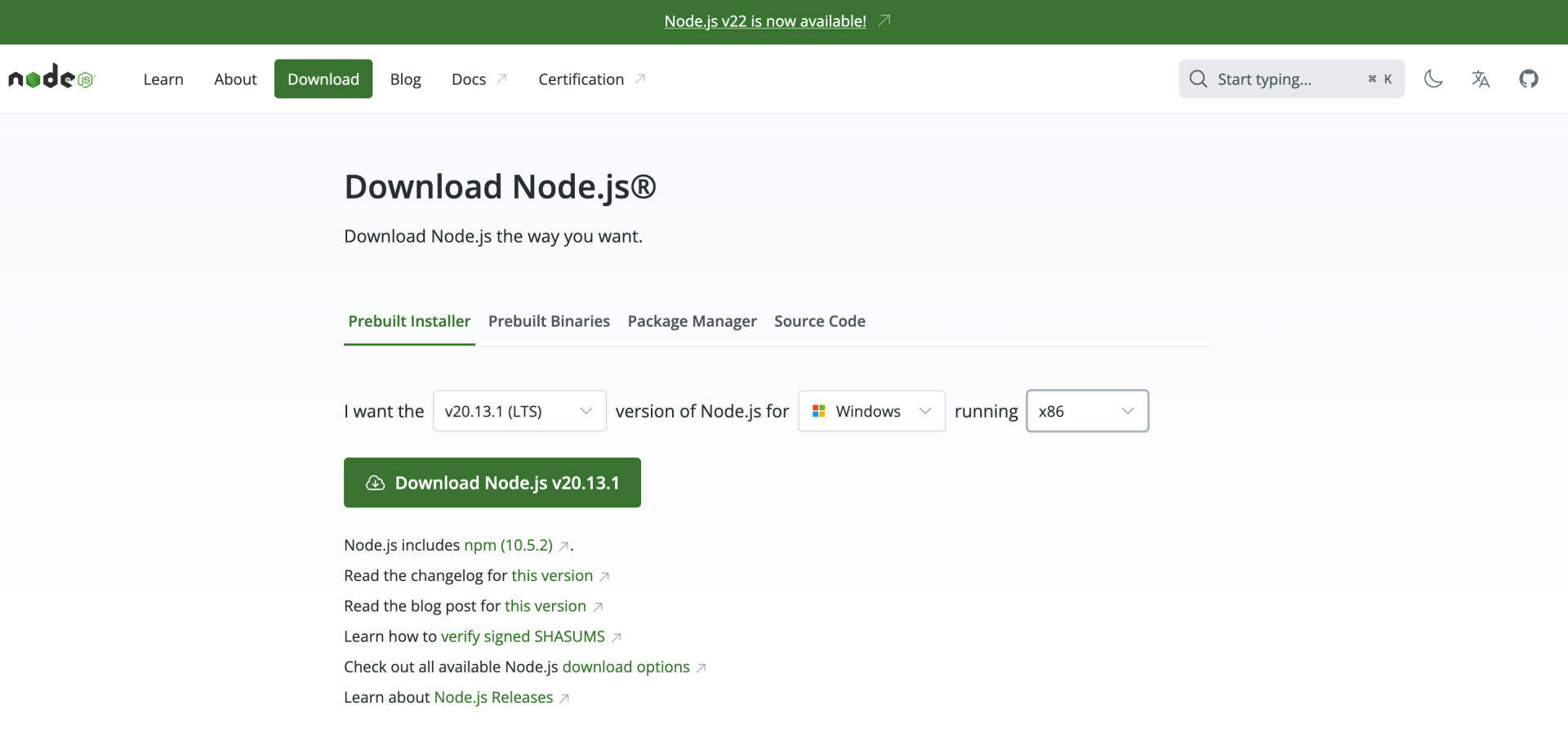Click the ⌘ K shortcut hint

[x=1380, y=79]
